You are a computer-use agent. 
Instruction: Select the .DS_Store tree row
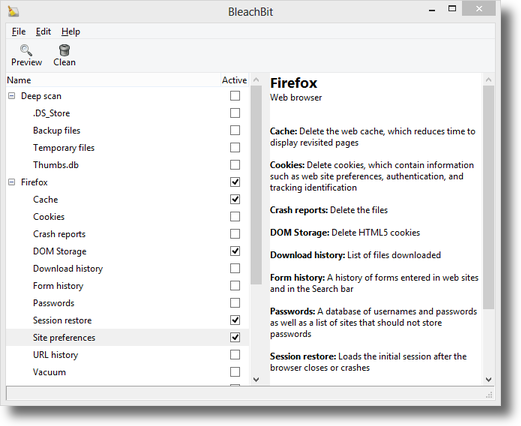[x=127, y=113]
